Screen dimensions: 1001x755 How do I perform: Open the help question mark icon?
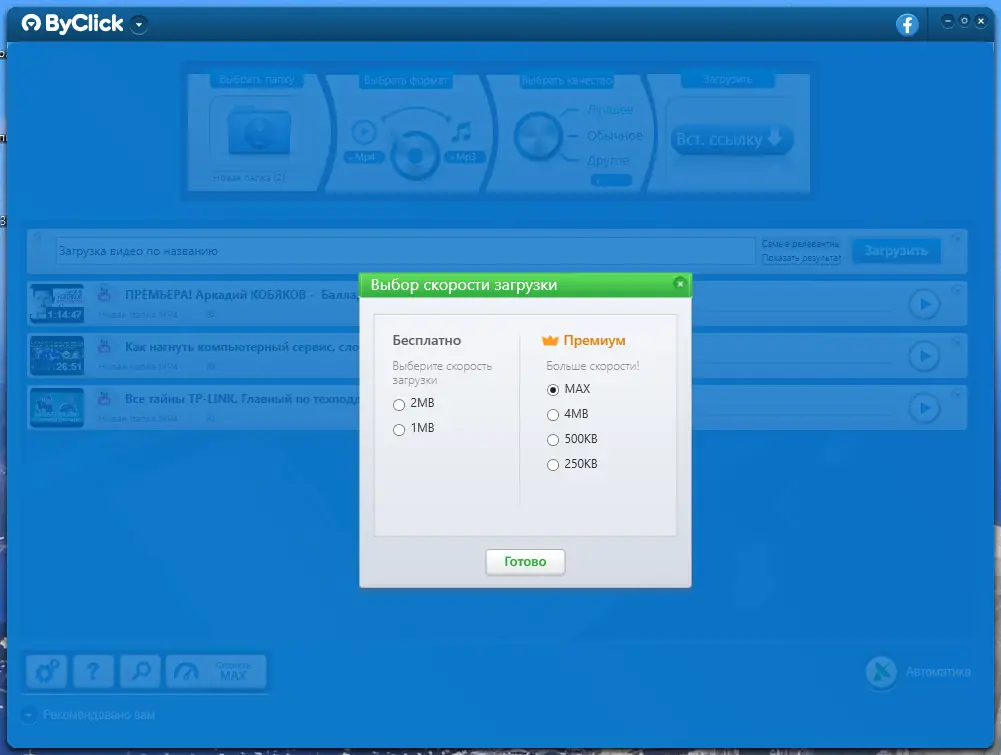pyautogui.click(x=93, y=671)
